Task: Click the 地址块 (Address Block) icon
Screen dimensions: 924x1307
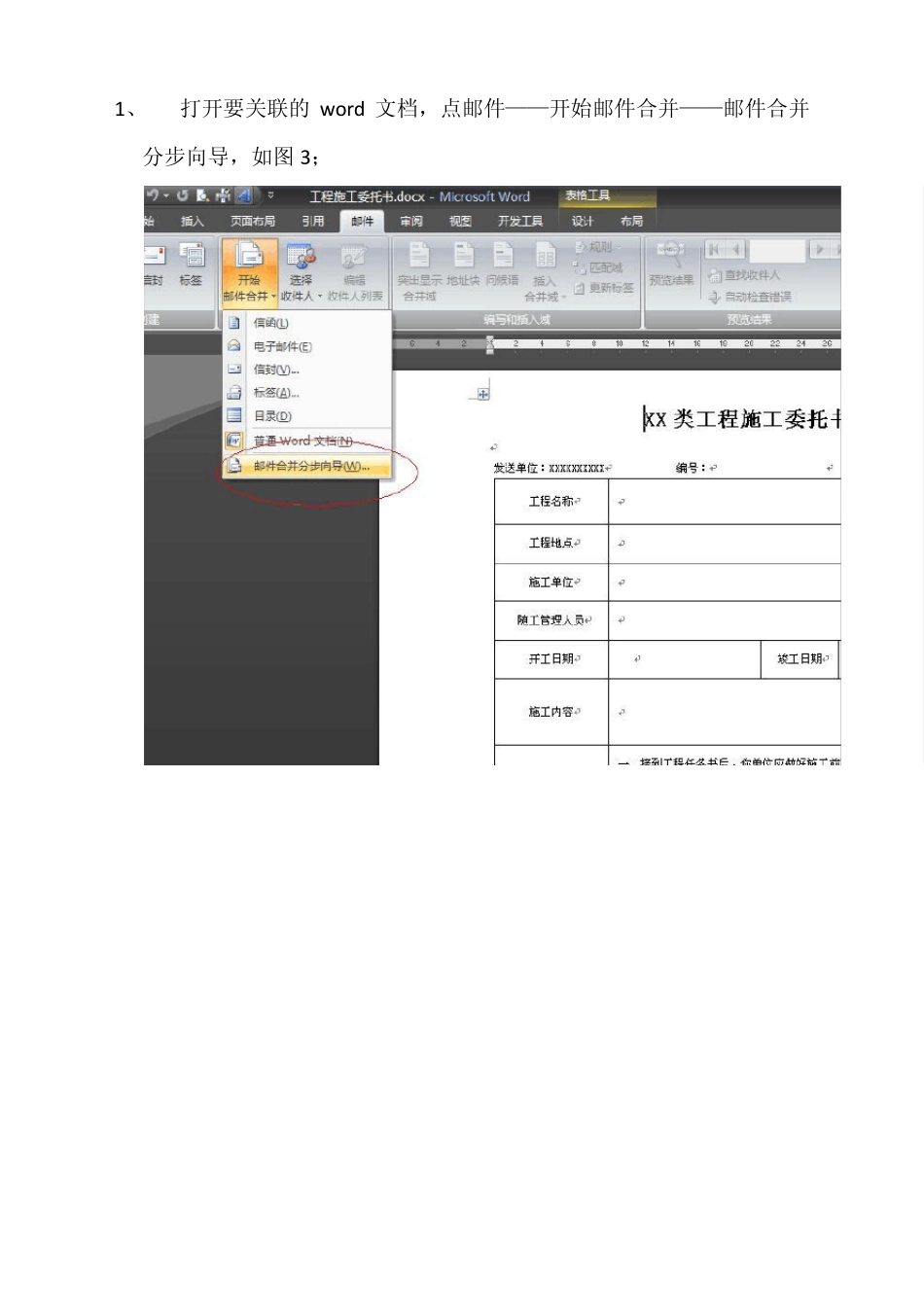Action: [464, 255]
